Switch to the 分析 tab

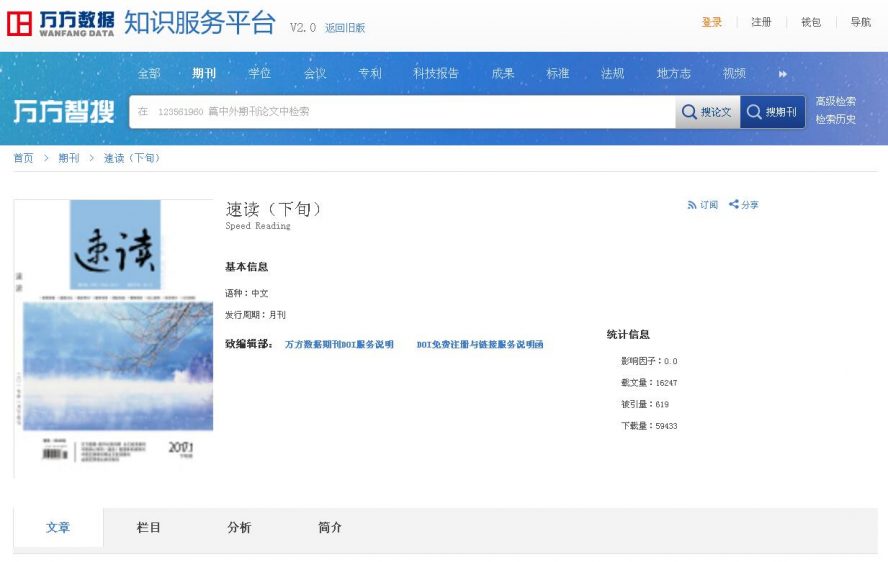pyautogui.click(x=239, y=527)
